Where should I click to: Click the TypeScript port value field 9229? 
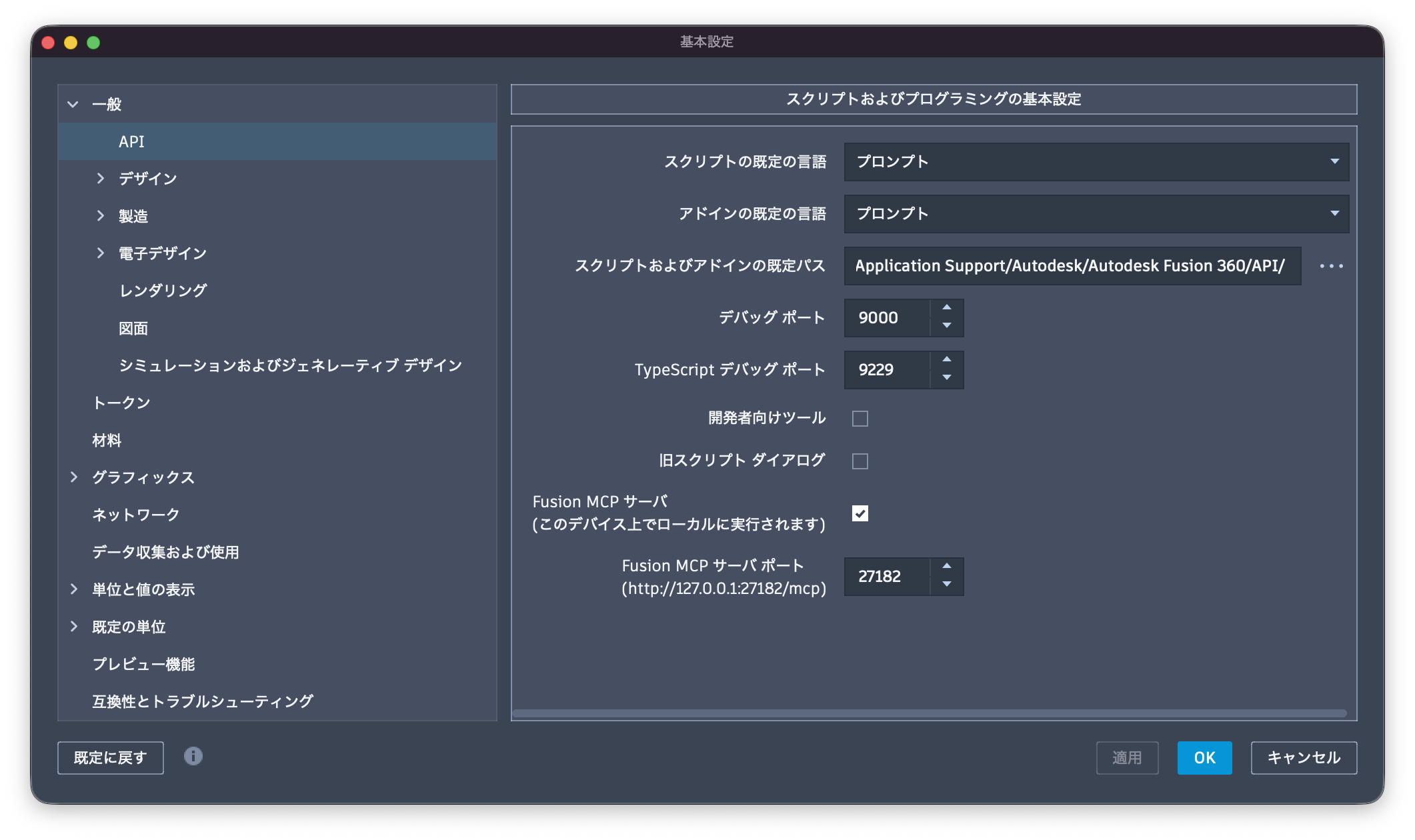887,370
